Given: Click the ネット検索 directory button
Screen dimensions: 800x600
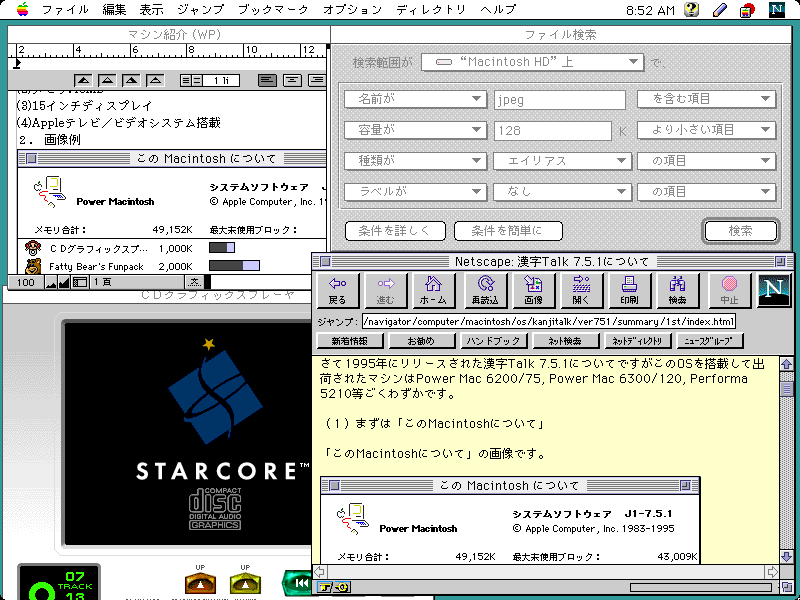Looking at the screenshot, I should click(x=565, y=341).
